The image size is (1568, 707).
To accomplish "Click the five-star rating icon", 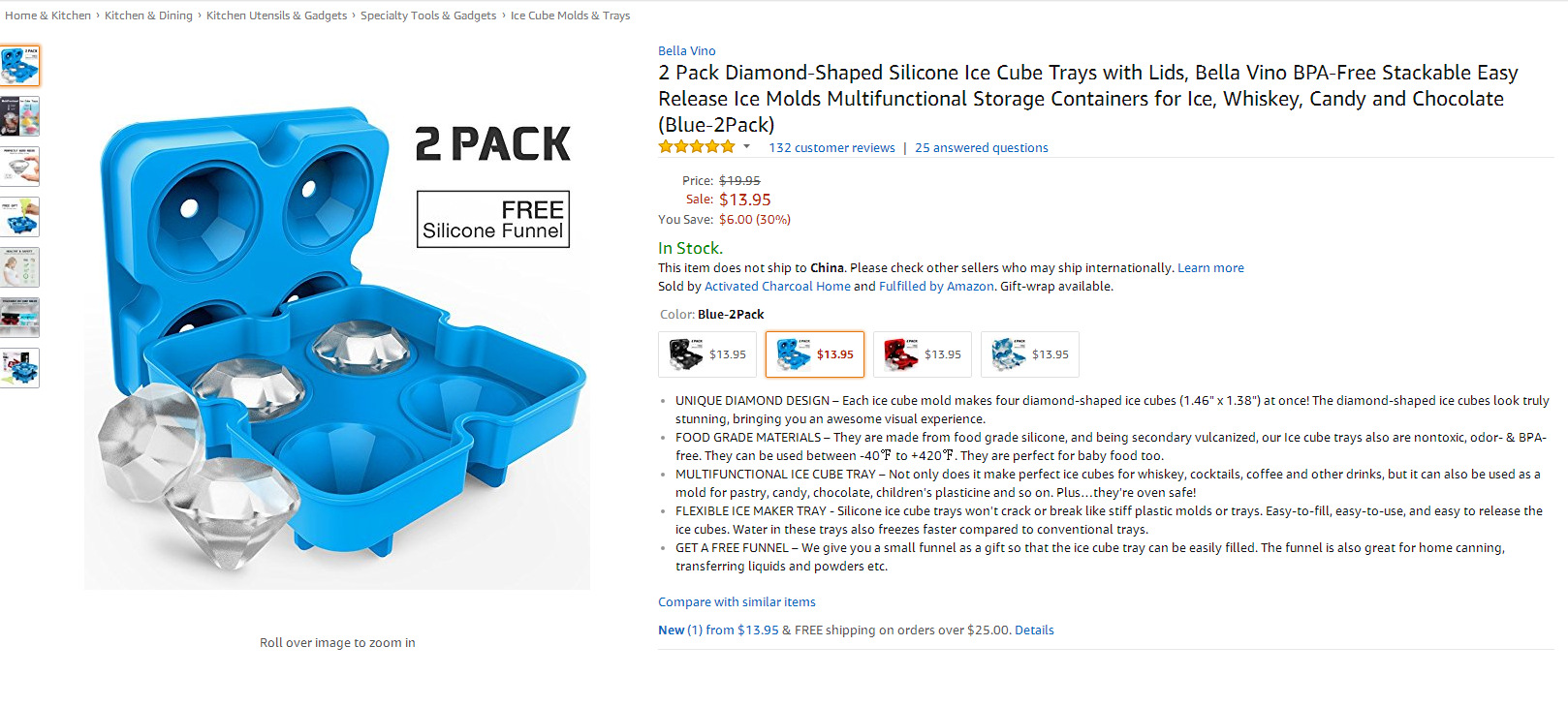I will tap(697, 147).
